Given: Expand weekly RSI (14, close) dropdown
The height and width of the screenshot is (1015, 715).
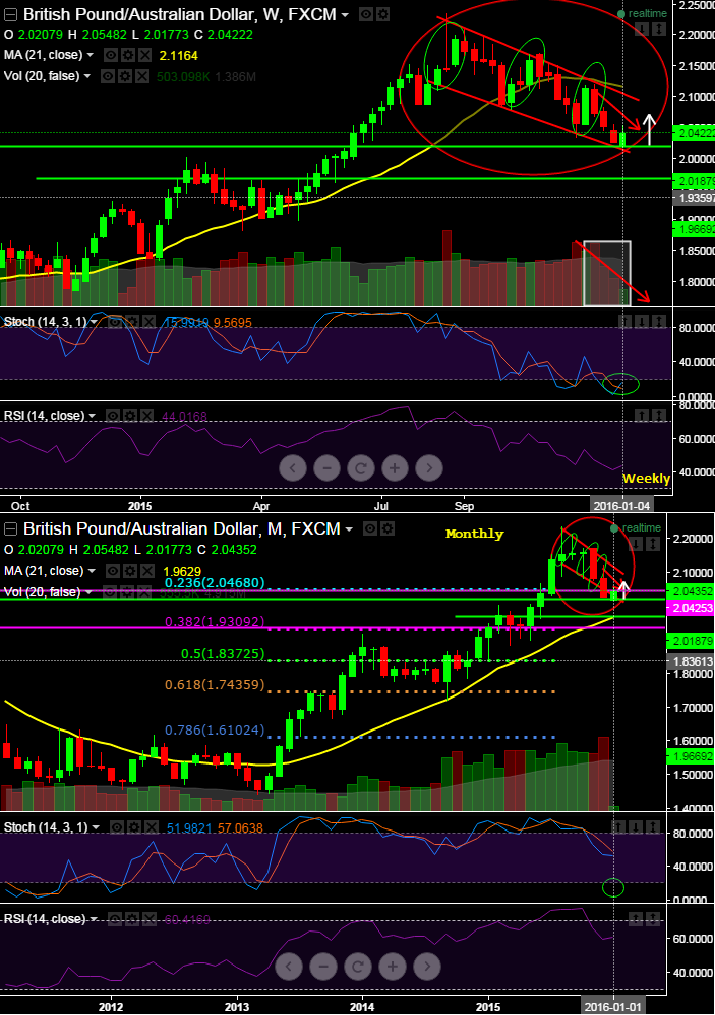Looking at the screenshot, I should coord(92,416).
